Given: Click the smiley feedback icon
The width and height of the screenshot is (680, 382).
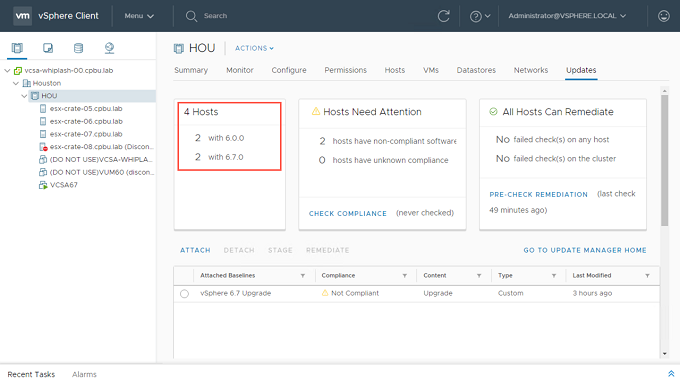Looking at the screenshot, I should 664,16.
